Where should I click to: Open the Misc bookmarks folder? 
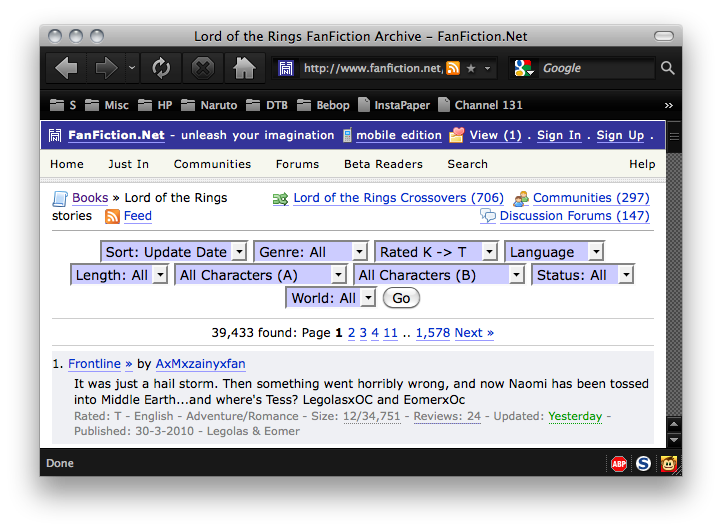coord(107,105)
